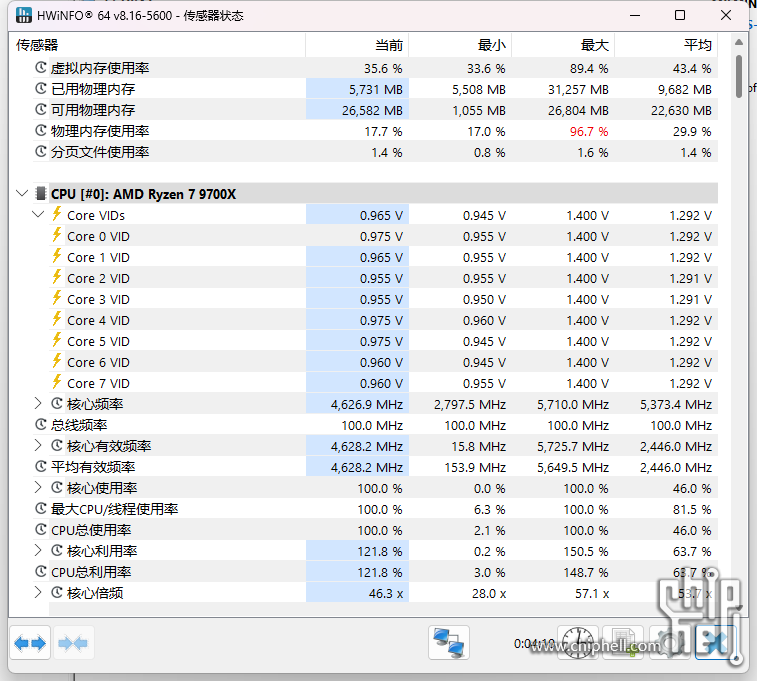Select the 物理内存使用率 sensor row
This screenshot has width=757, height=681.
(375, 131)
